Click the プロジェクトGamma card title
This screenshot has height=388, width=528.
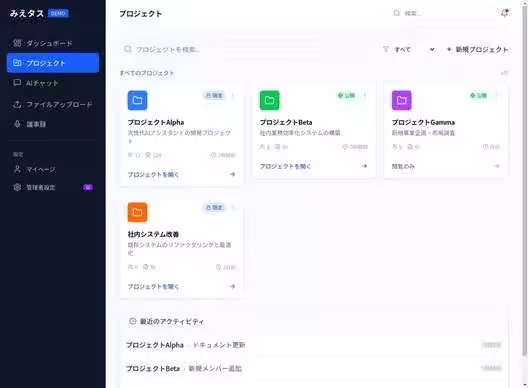pos(423,122)
